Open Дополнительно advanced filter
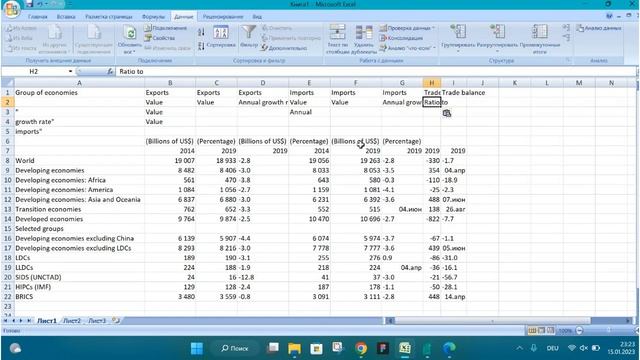 click(x=284, y=48)
